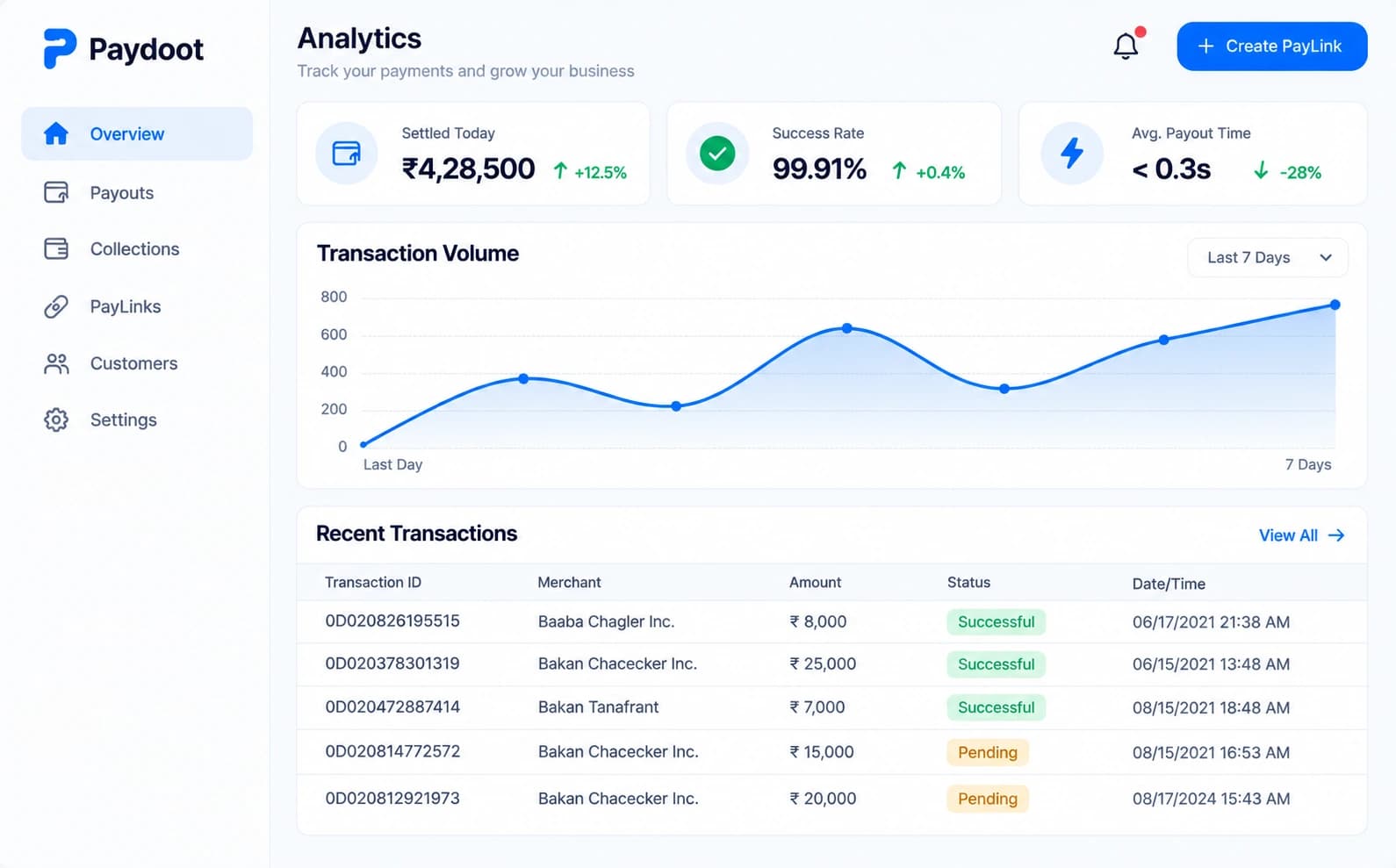Open the notifications bell
Screen dimensions: 1396x868
click(1126, 46)
